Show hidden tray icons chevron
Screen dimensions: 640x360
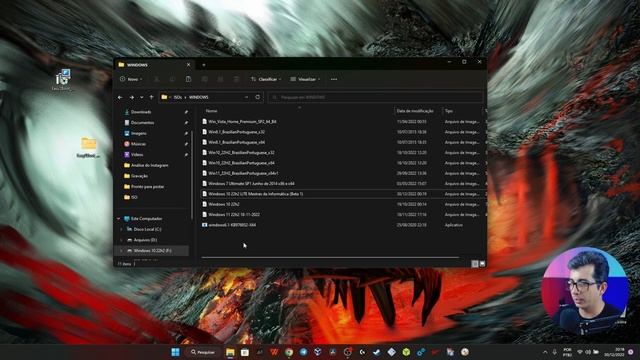point(545,352)
